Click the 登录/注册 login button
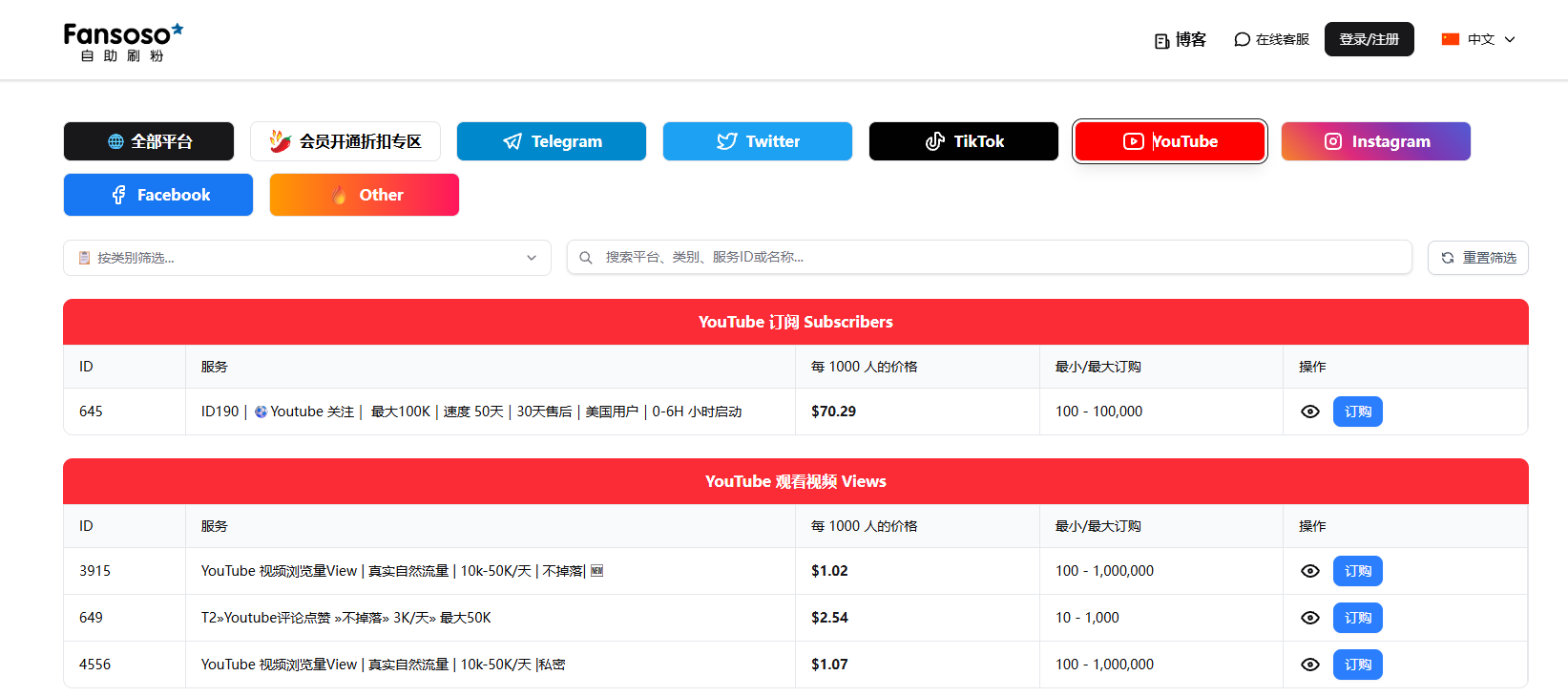The width and height of the screenshot is (1568, 697). pyautogui.click(x=1369, y=39)
